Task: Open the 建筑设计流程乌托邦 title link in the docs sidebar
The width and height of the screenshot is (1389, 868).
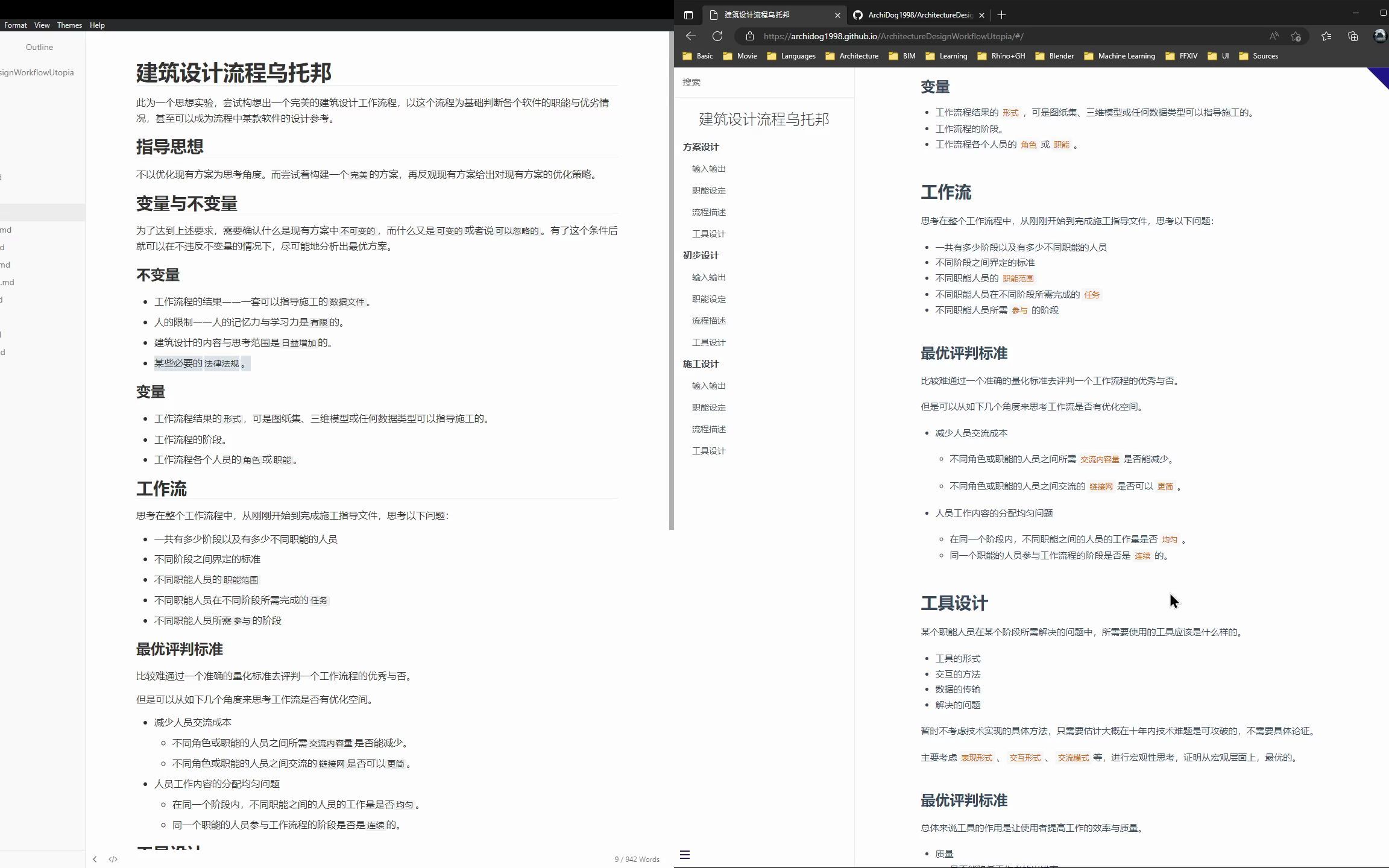Action: coord(764,119)
